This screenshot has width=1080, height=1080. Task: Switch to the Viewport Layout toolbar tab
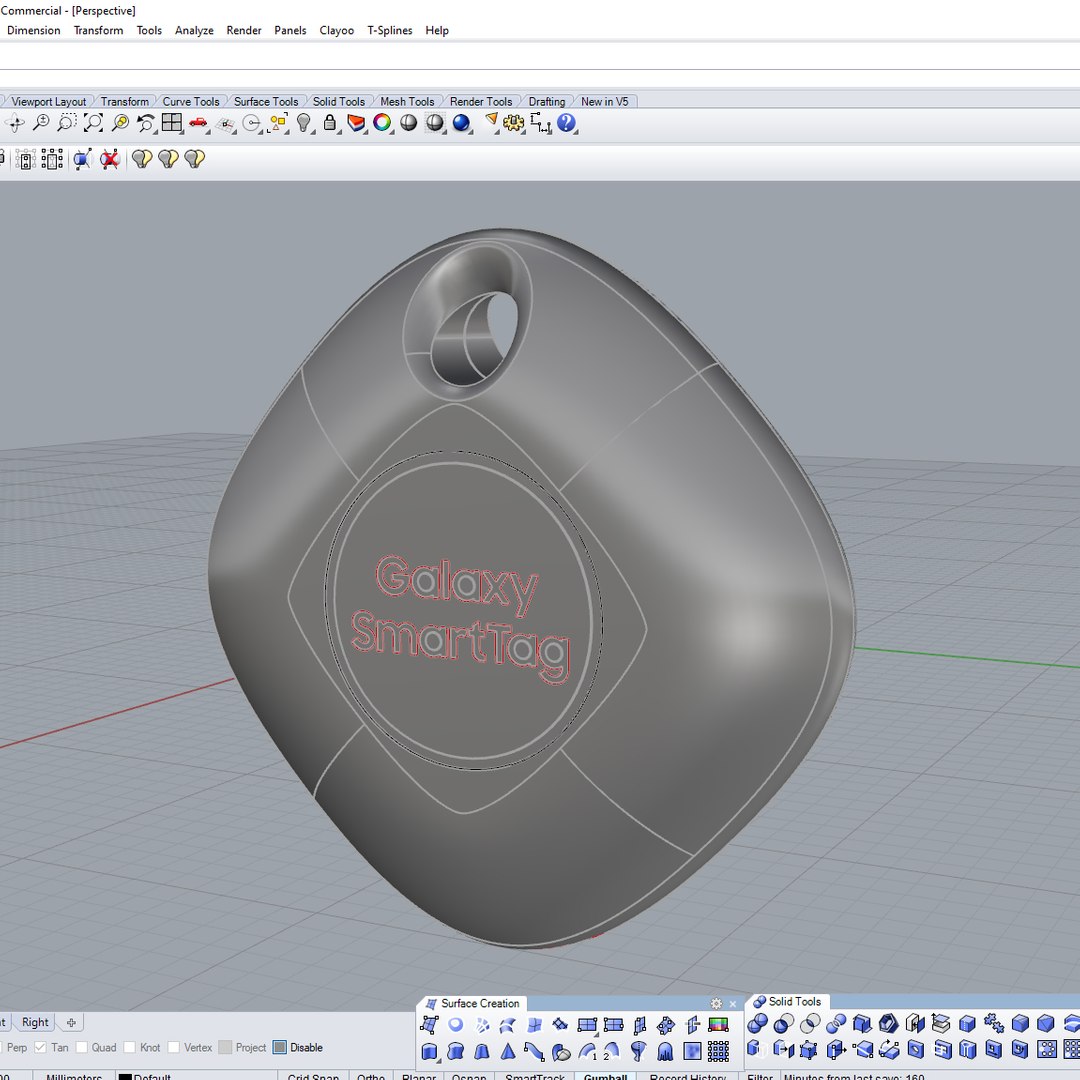point(48,101)
